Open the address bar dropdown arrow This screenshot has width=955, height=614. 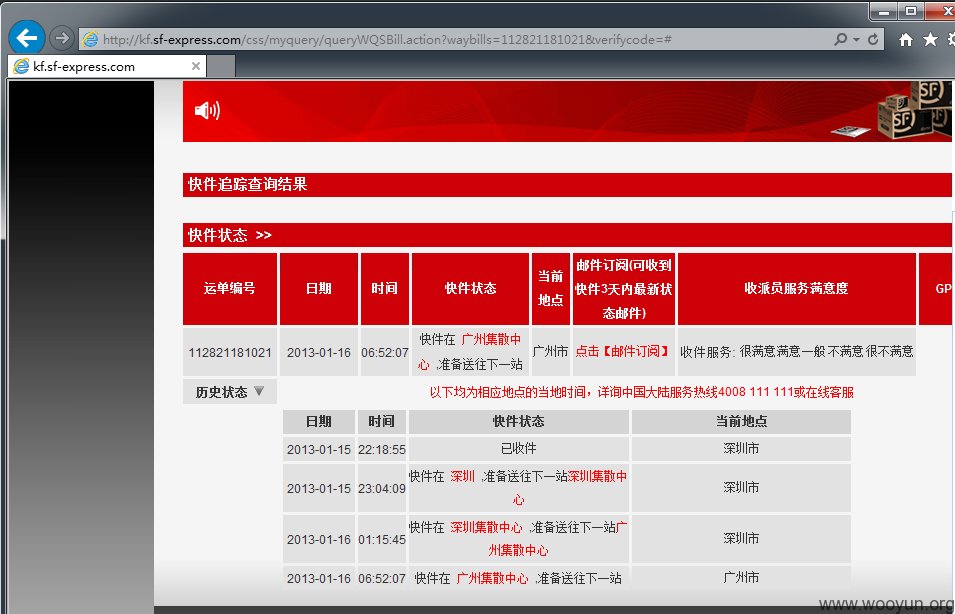[856, 40]
